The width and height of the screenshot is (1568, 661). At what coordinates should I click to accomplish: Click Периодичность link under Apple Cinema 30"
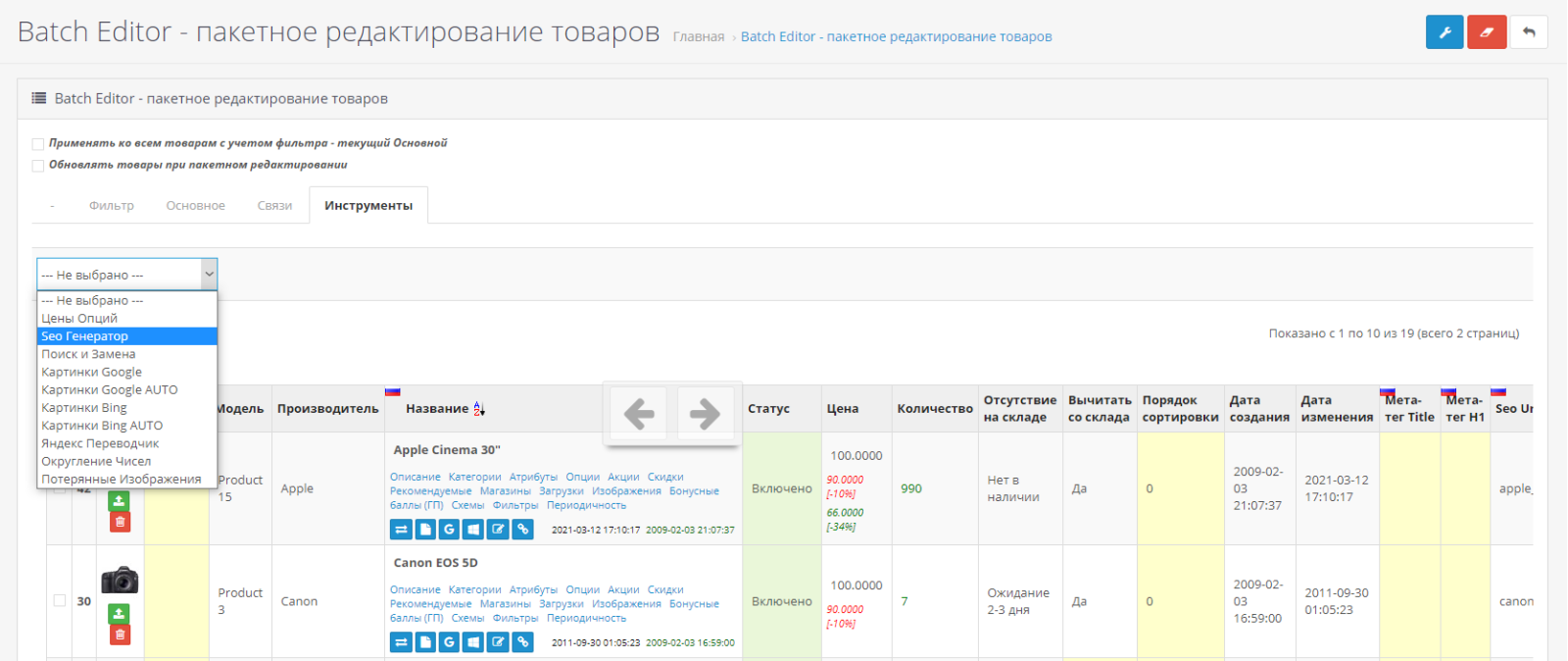(586, 506)
